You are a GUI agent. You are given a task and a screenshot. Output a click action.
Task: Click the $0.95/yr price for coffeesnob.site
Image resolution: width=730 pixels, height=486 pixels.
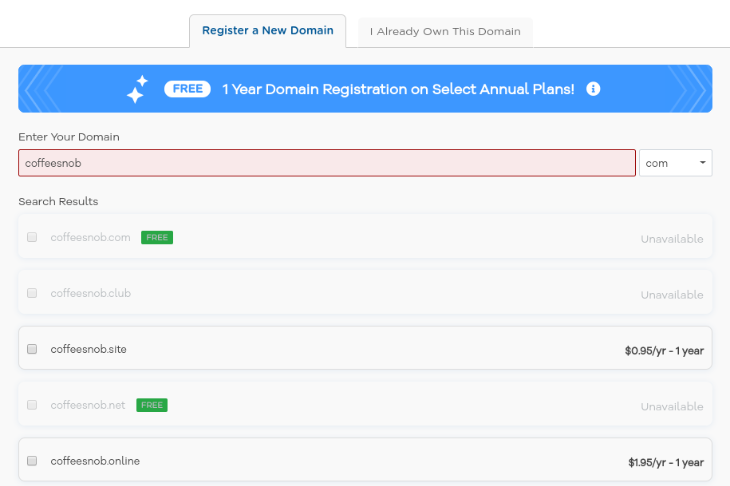click(664, 351)
